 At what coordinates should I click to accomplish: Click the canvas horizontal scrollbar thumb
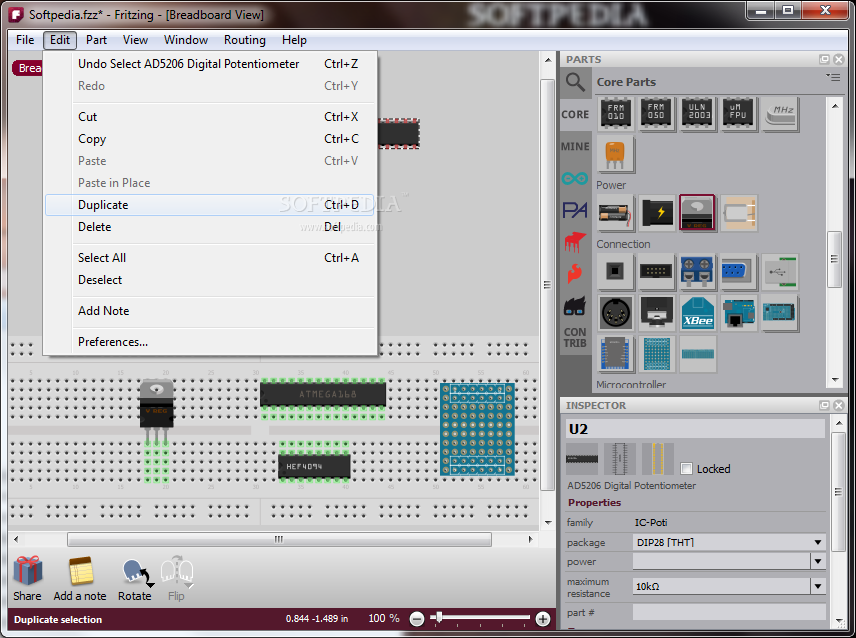click(x=279, y=539)
